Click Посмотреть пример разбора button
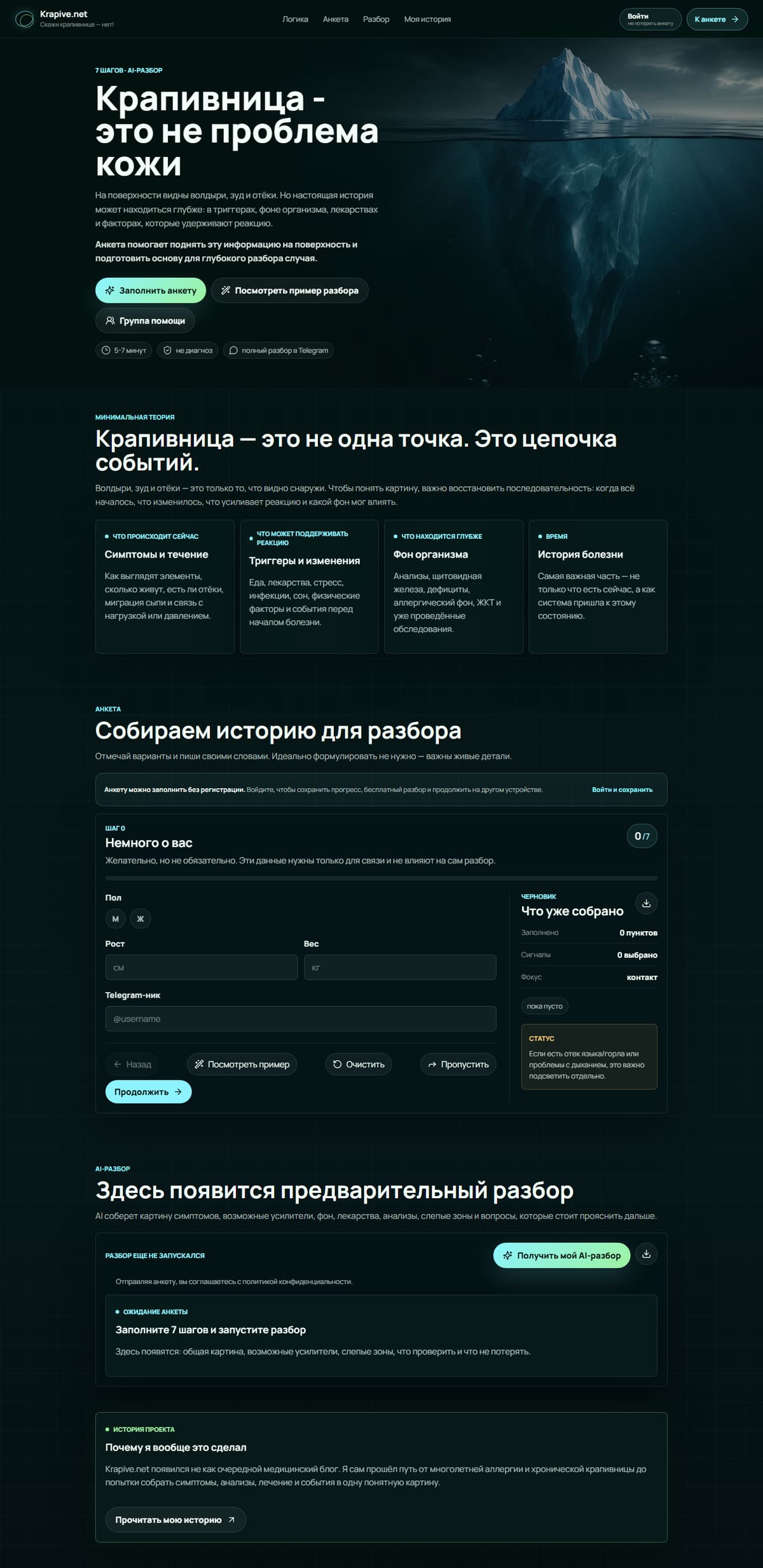This screenshot has height=1568, width=763. [289, 290]
